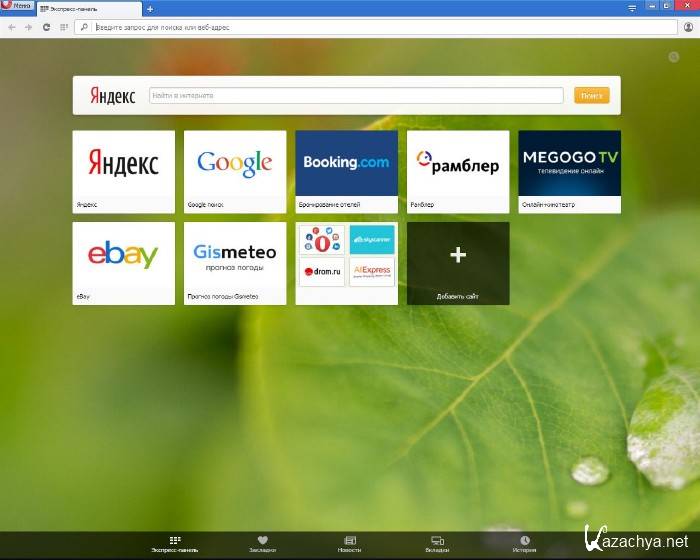Open the tab menu icon in title bar
Screen dimensions: 700x560
point(631,7)
